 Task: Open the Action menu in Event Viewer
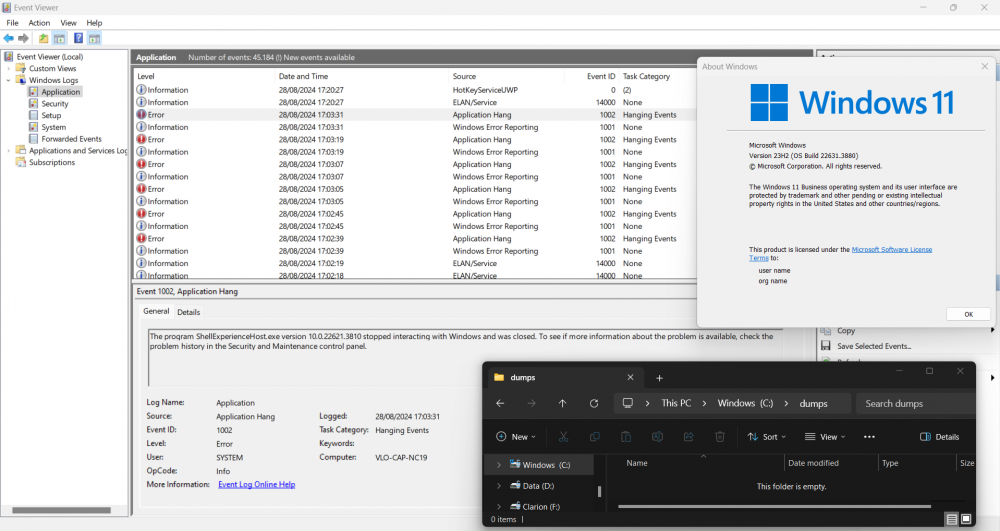[39, 22]
